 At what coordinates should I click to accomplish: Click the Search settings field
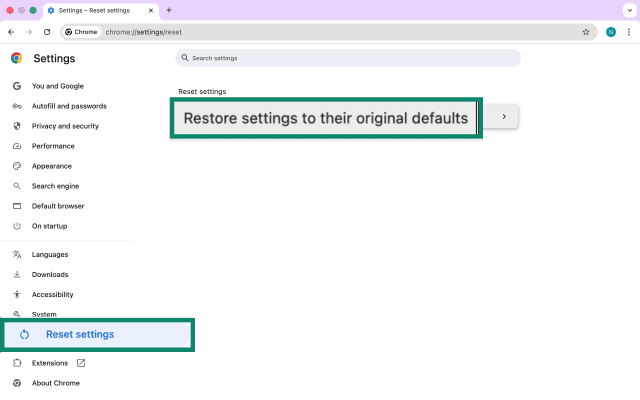(348, 58)
